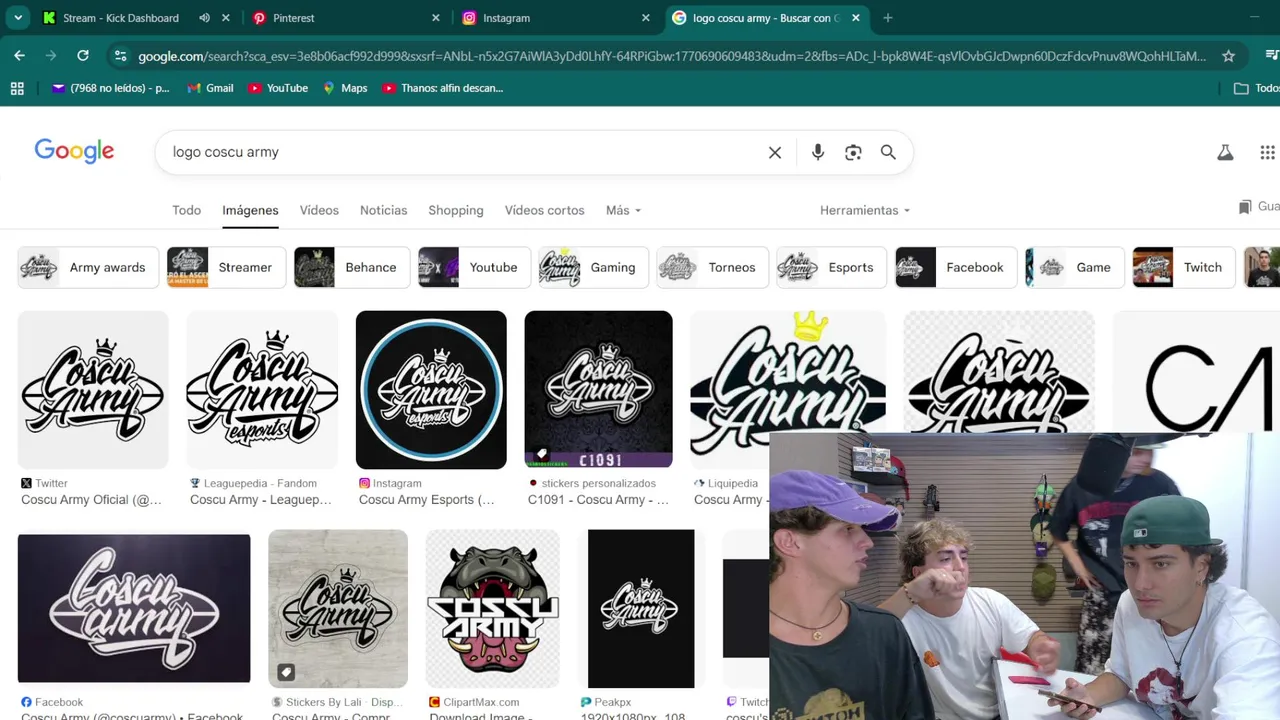Close the Kick Dashboard tab
Image resolution: width=1280 pixels, height=720 pixels.
[x=226, y=18]
